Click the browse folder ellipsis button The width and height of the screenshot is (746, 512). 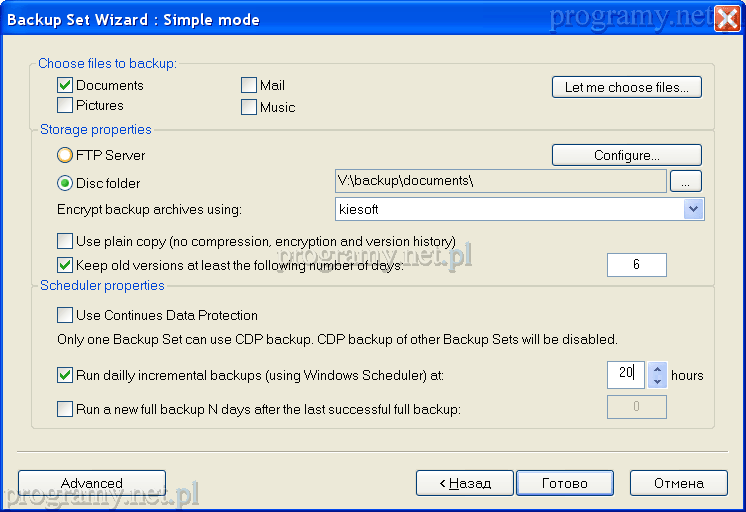click(686, 181)
